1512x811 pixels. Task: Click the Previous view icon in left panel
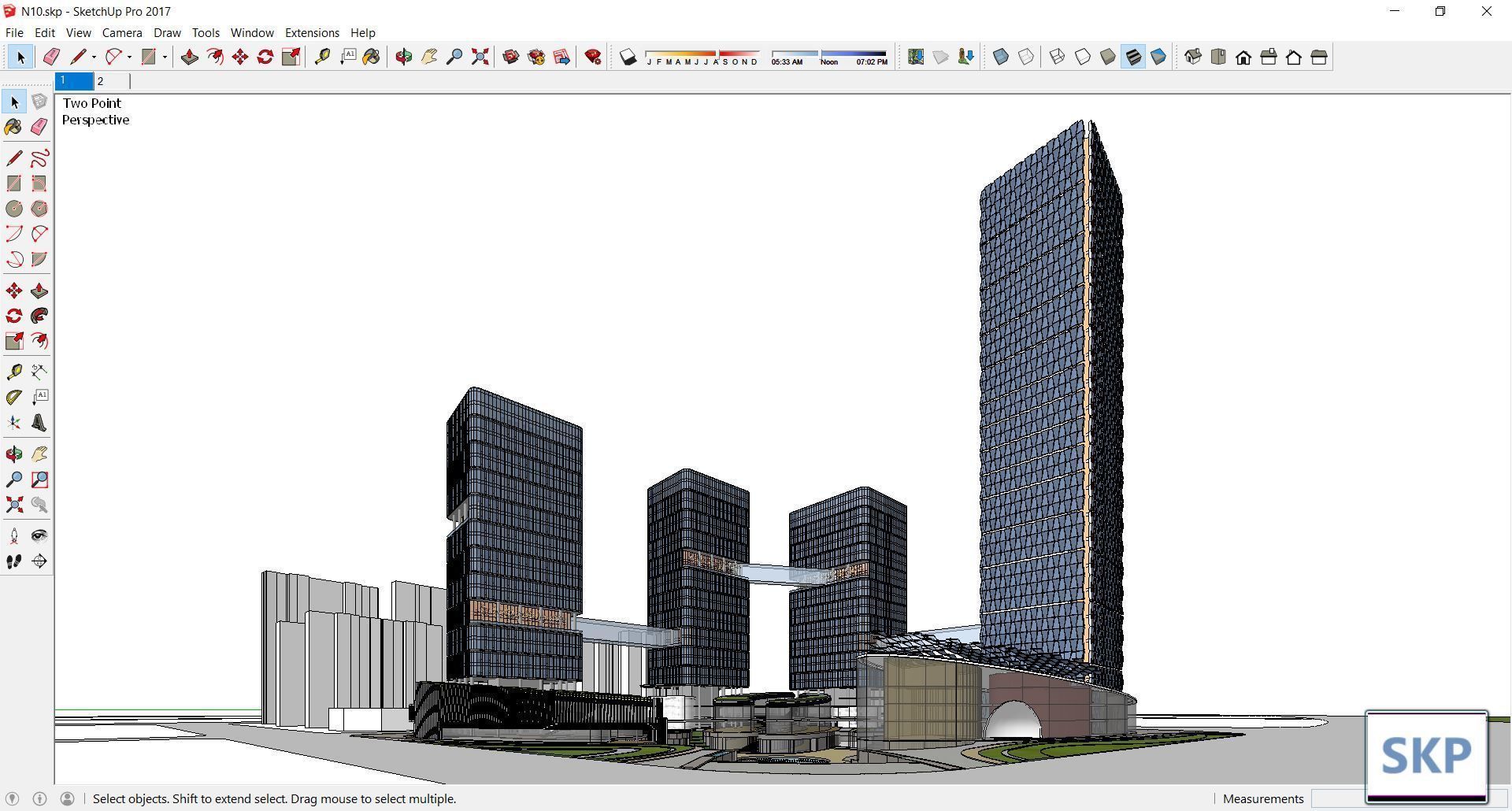pos(39,505)
